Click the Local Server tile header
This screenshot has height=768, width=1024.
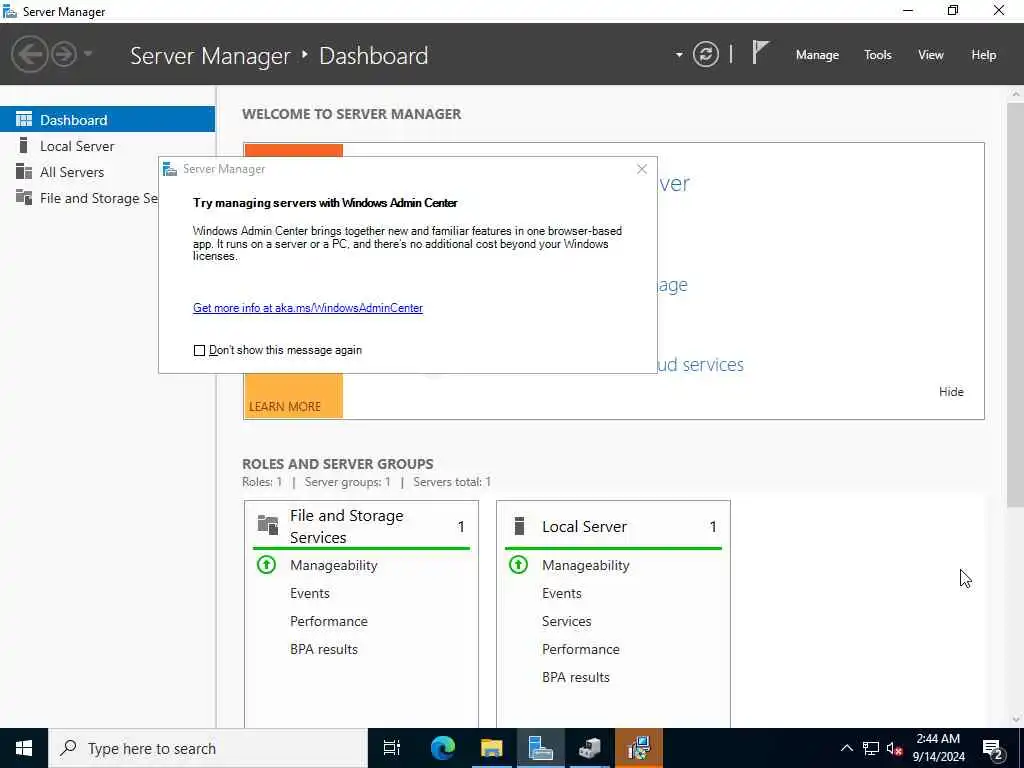click(x=613, y=526)
